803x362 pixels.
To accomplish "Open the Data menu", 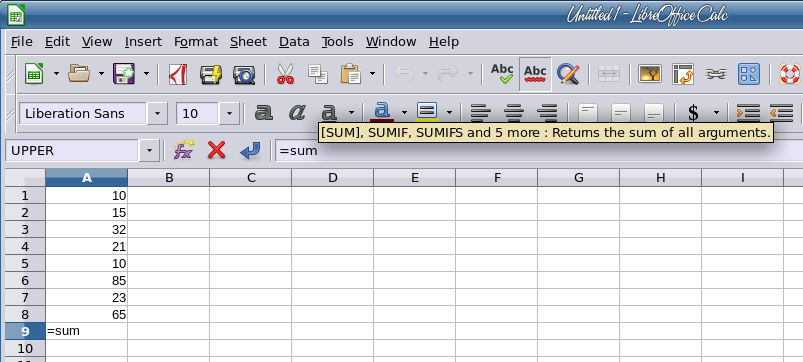I will coord(294,41).
